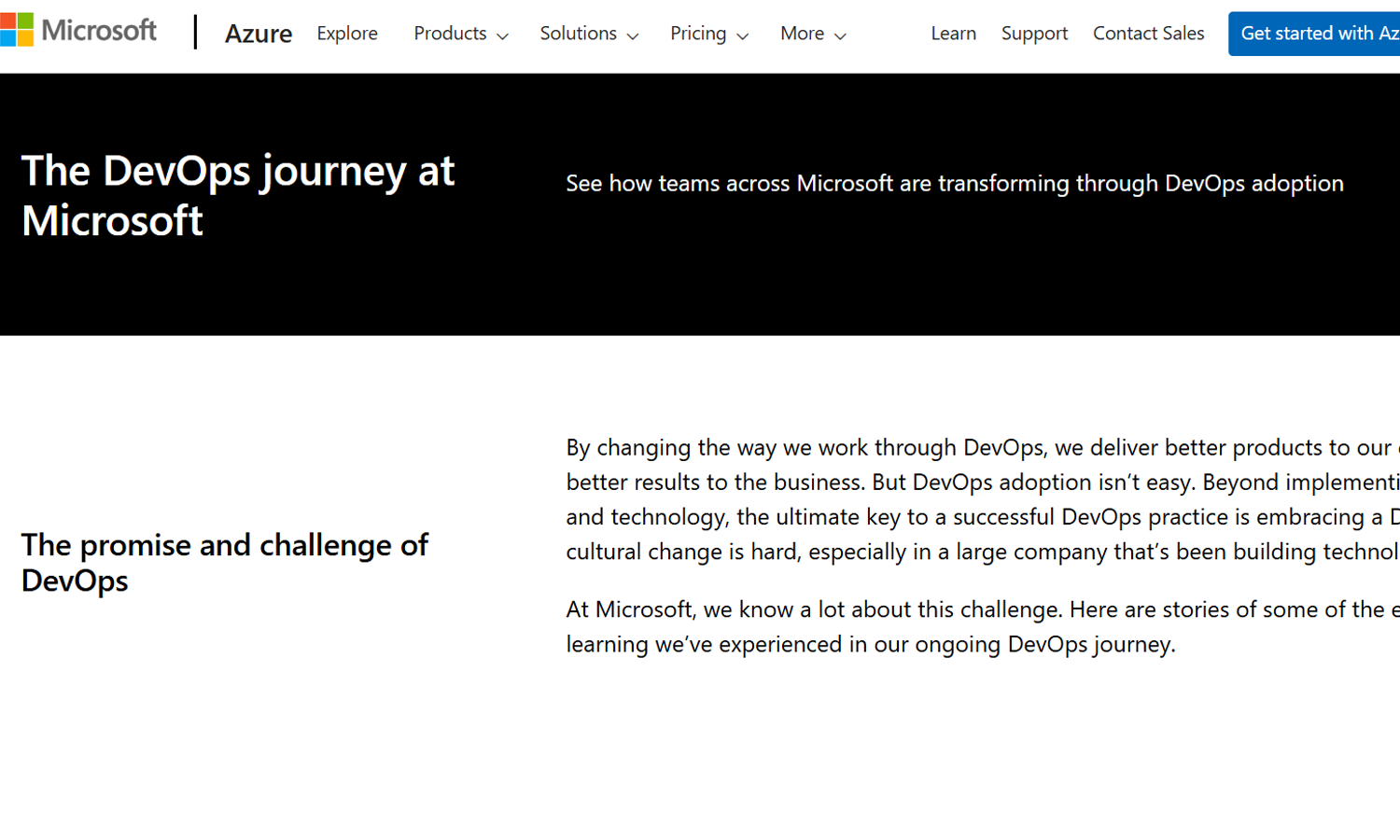
Task: Open the Support link
Action: 1034,34
